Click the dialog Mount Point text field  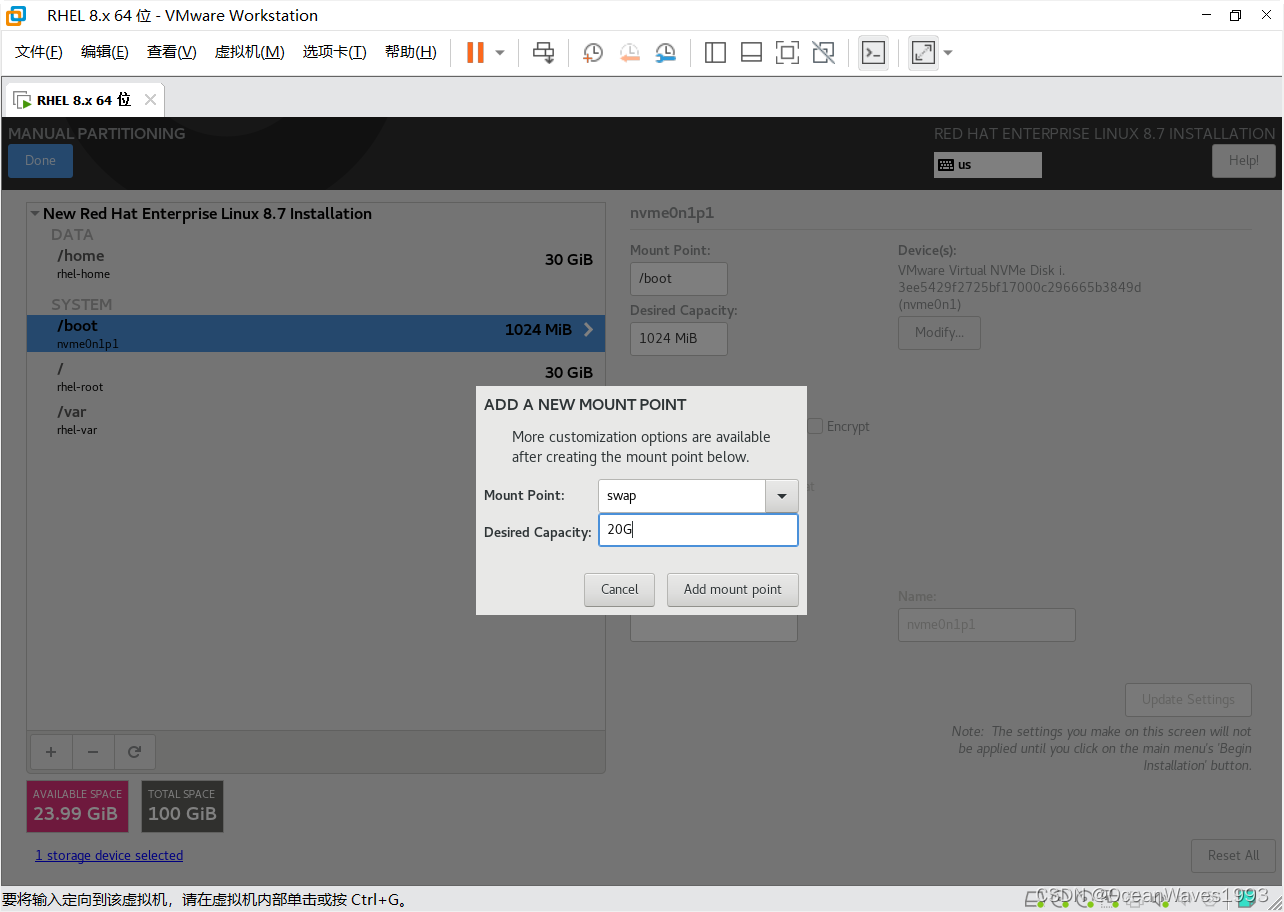tap(682, 496)
